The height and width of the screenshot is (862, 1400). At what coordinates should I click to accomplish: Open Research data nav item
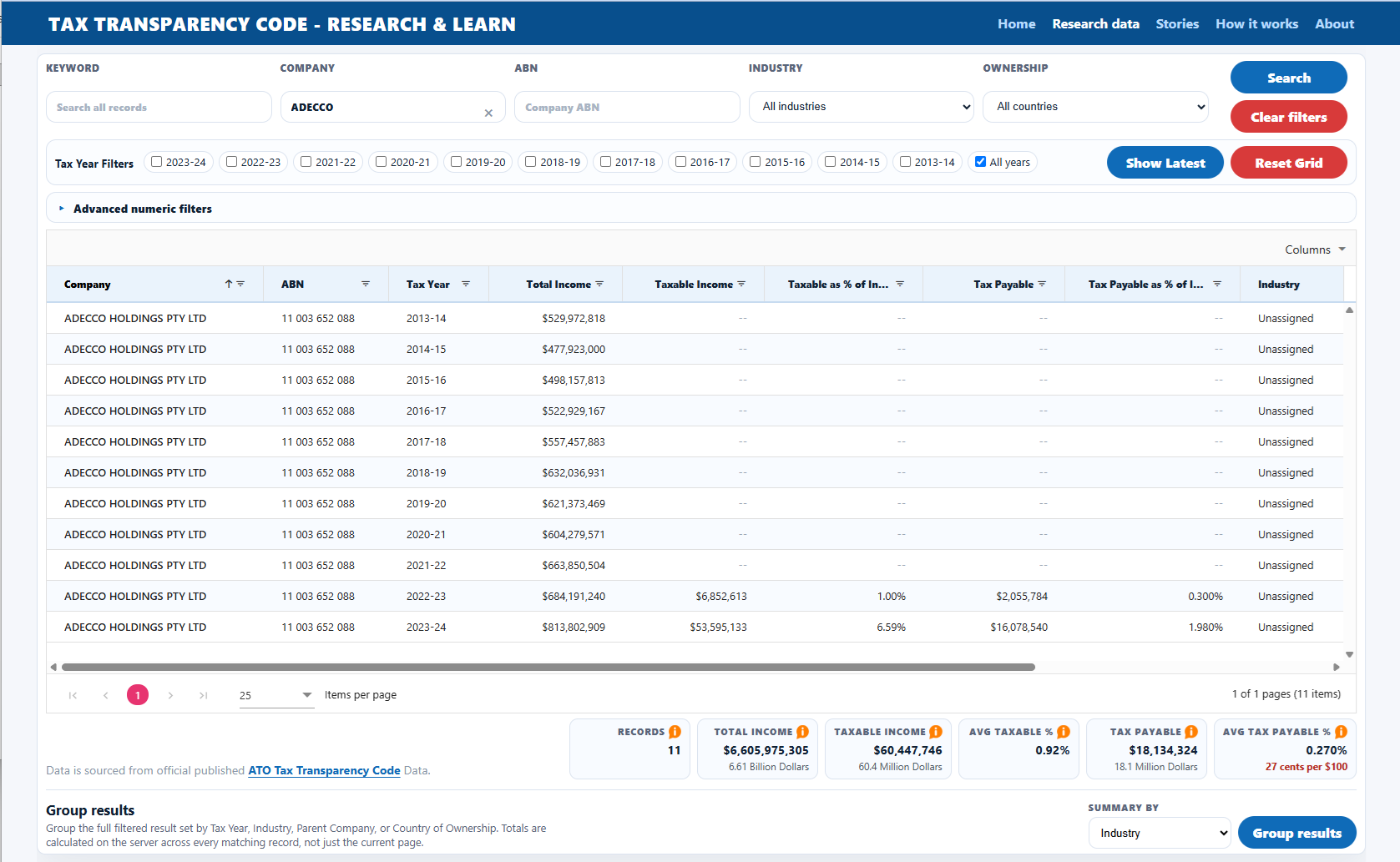click(1095, 24)
